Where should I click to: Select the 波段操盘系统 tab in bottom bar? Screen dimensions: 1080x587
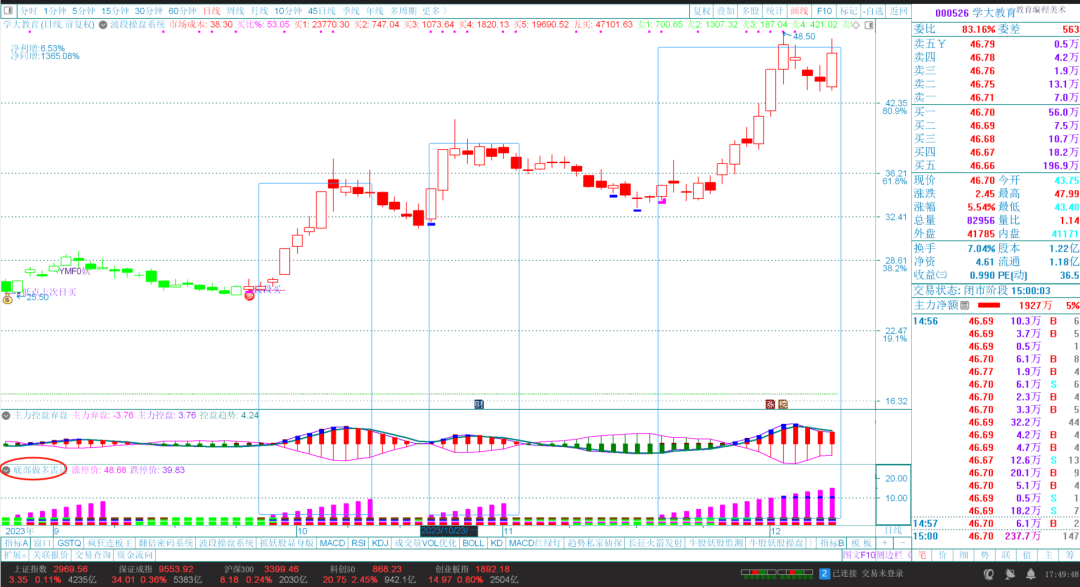click(227, 543)
